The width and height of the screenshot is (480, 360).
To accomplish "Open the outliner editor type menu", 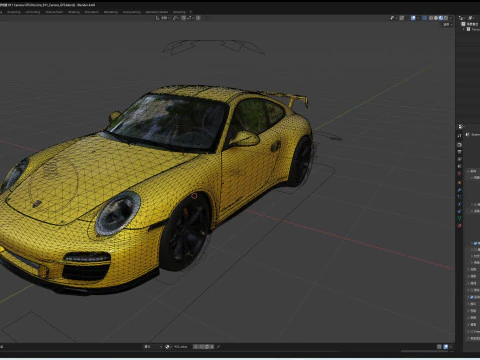I will pos(462,18).
